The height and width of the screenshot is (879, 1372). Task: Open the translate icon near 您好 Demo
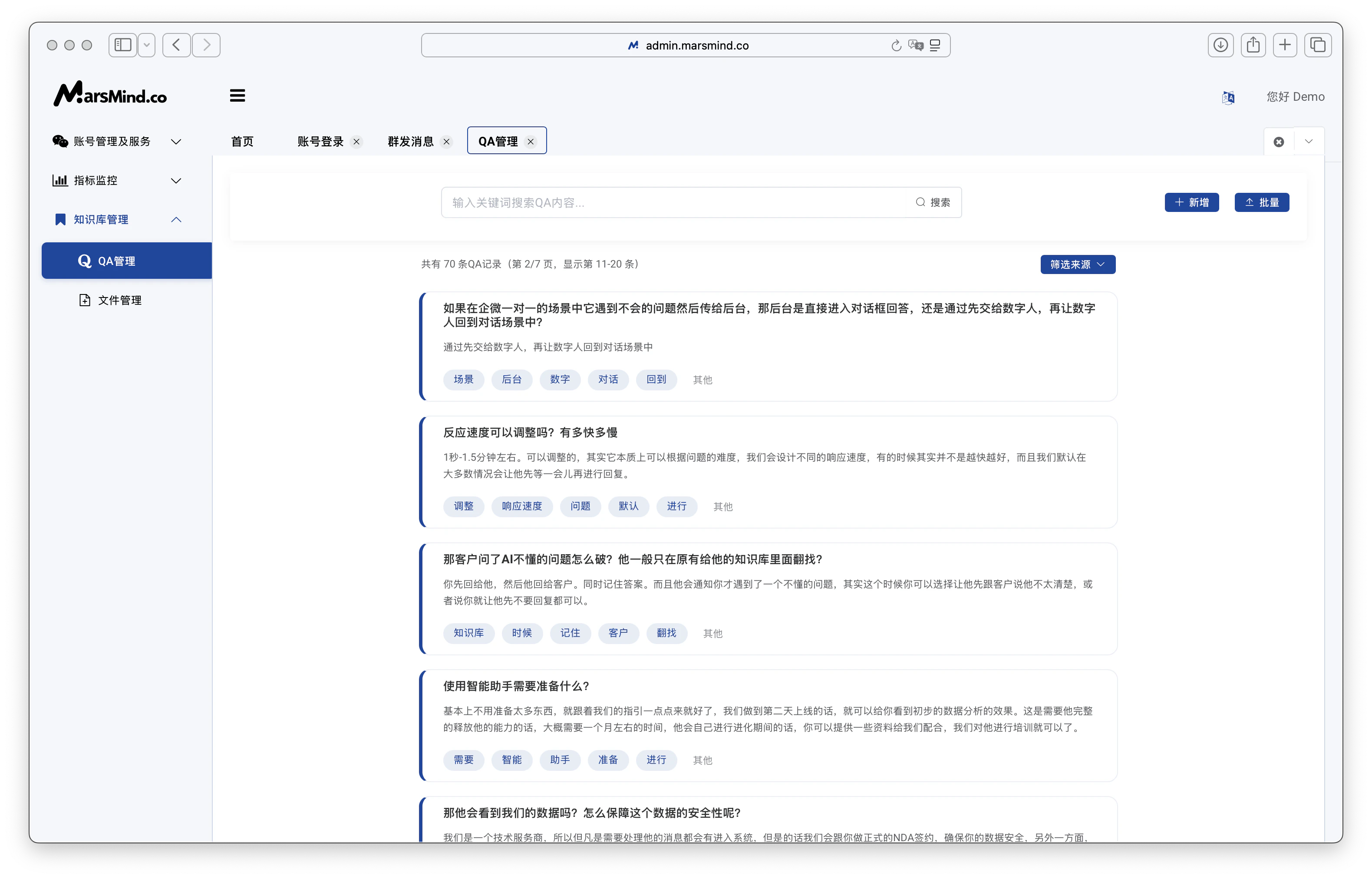(x=1228, y=97)
